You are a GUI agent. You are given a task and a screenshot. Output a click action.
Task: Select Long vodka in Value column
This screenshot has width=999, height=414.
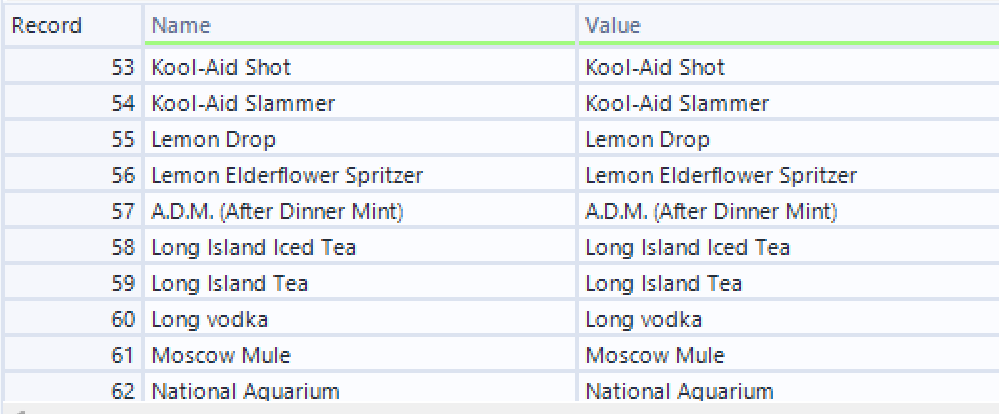(643, 320)
